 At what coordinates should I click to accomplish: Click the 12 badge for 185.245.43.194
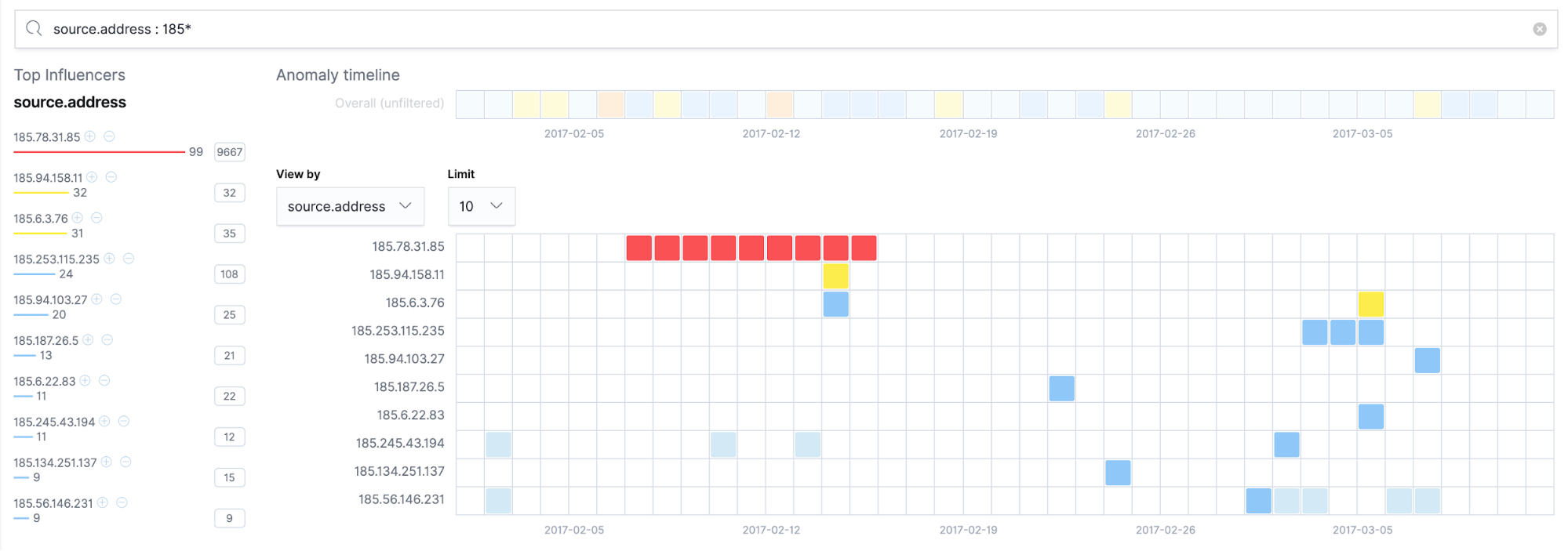[x=230, y=437]
